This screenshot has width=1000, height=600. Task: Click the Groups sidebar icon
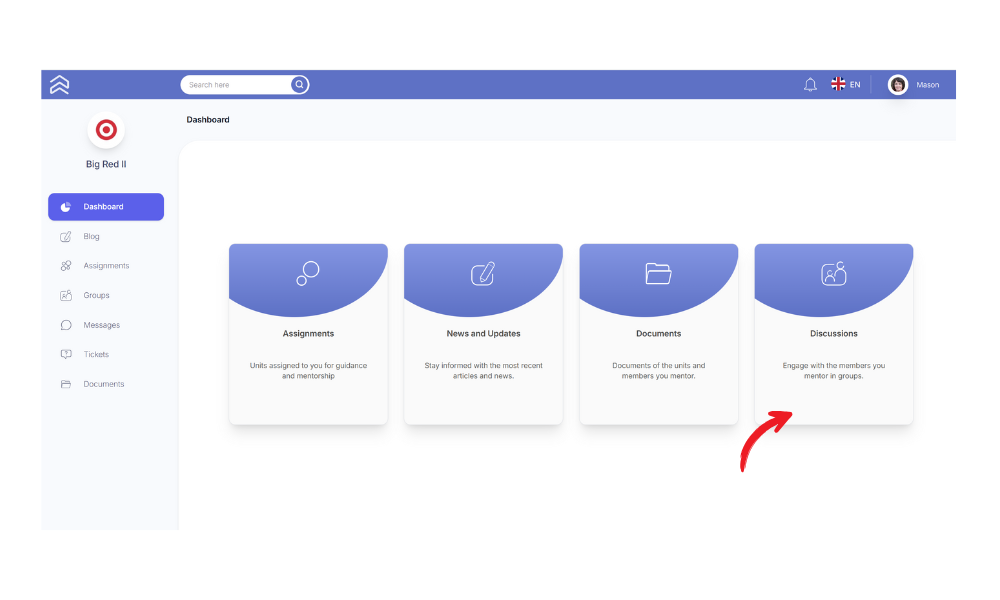click(x=66, y=295)
